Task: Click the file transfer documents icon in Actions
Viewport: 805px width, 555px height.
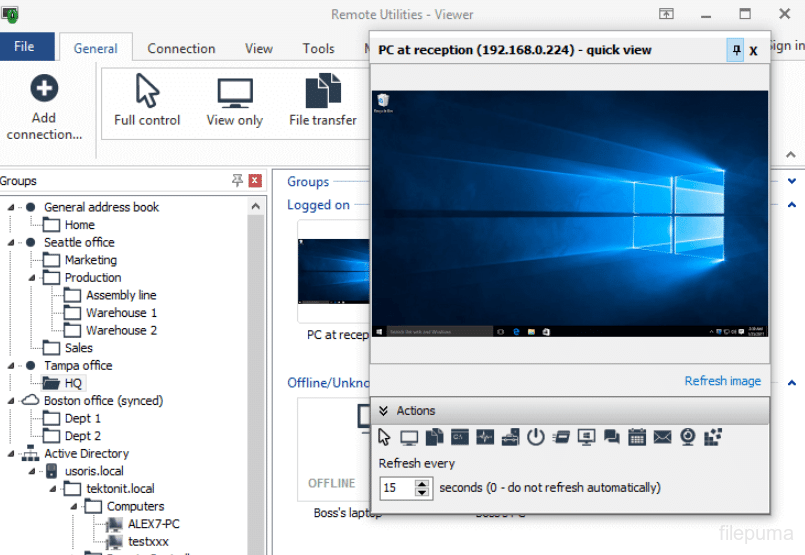Action: pos(434,437)
